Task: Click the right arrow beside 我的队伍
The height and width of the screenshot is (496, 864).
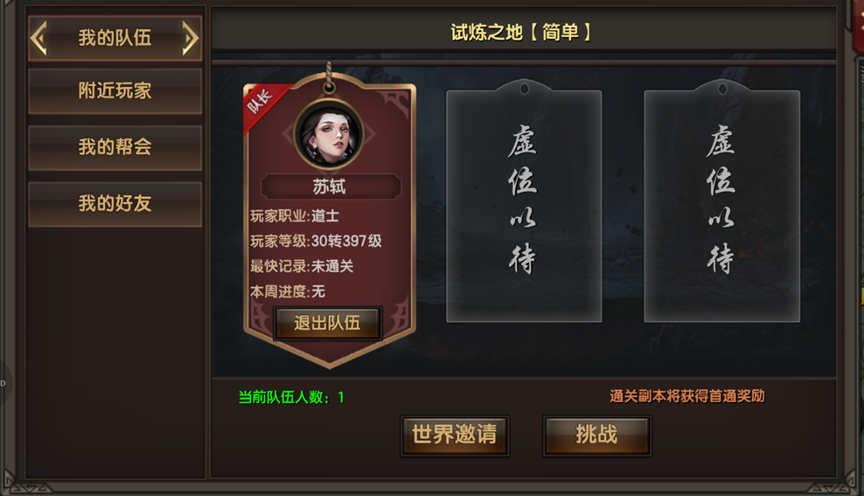Action: pos(190,38)
